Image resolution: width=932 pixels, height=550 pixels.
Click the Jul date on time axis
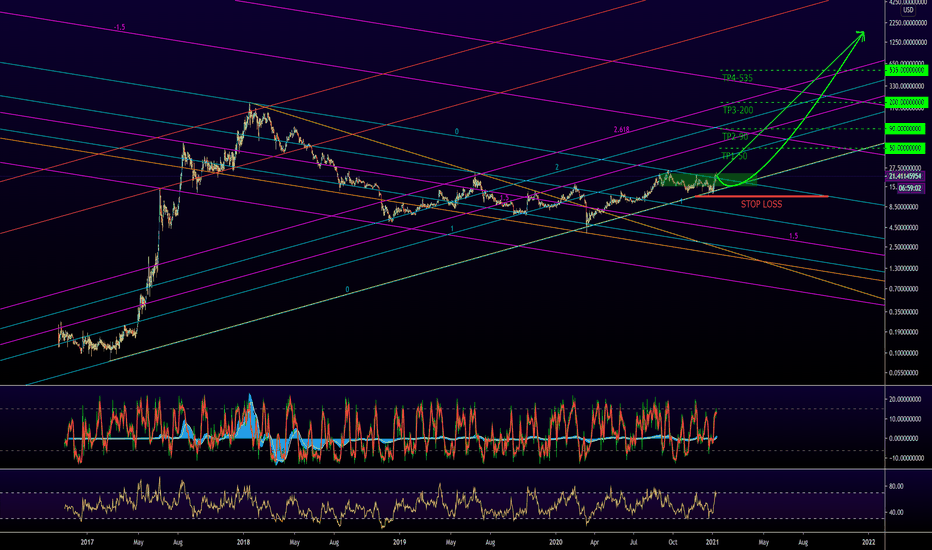634,542
